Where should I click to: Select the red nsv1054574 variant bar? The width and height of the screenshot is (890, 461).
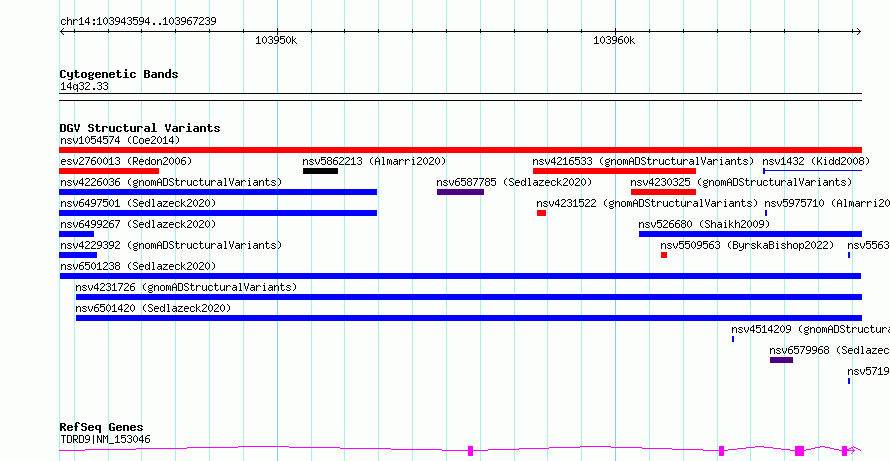coord(460,150)
